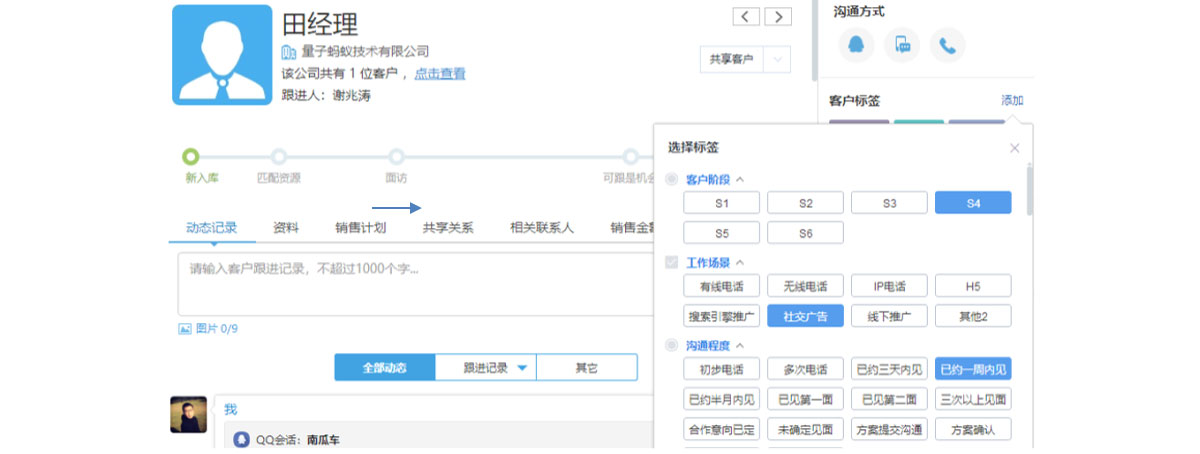Click the company building icon
Image resolution: width=1200 pixels, height=454 pixels.
tap(289, 51)
